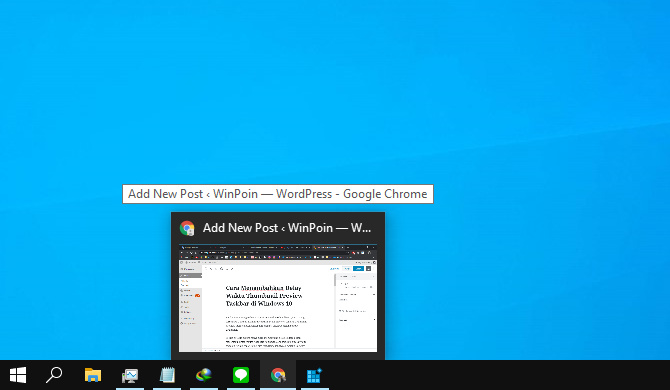Open the Notepad taskbar icon
670x390 pixels.
tap(167, 375)
